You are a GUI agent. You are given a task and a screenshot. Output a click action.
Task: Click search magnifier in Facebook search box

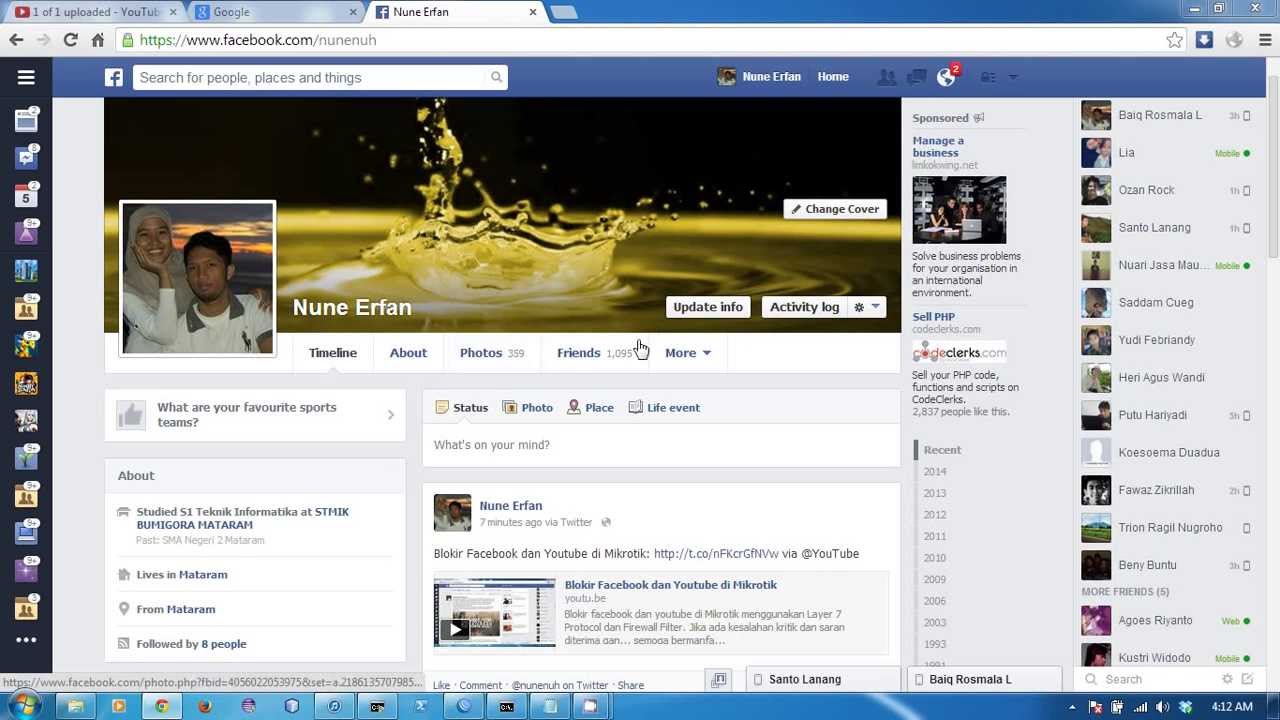point(496,77)
